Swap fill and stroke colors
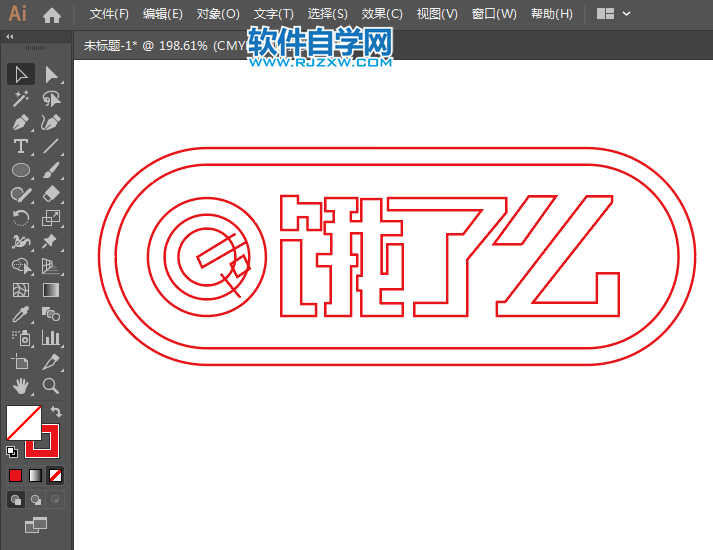The width and height of the screenshot is (713, 550). pyautogui.click(x=56, y=412)
